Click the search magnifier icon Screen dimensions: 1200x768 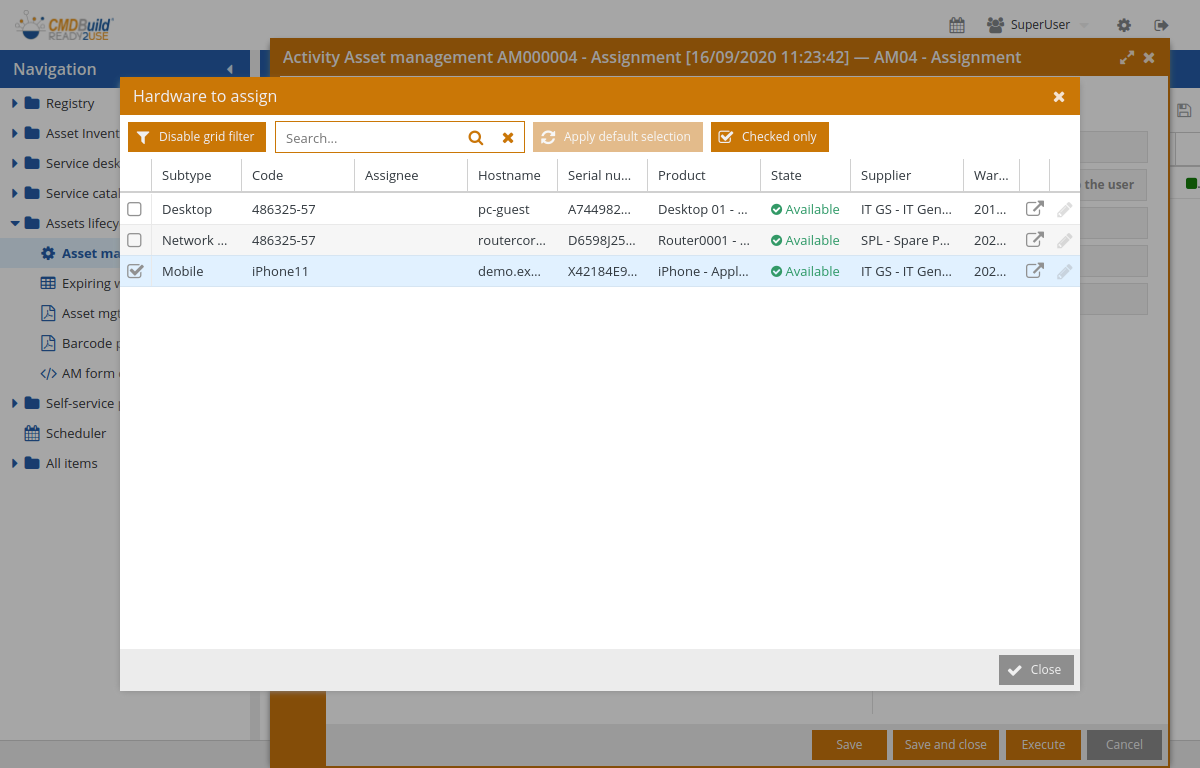(x=476, y=138)
